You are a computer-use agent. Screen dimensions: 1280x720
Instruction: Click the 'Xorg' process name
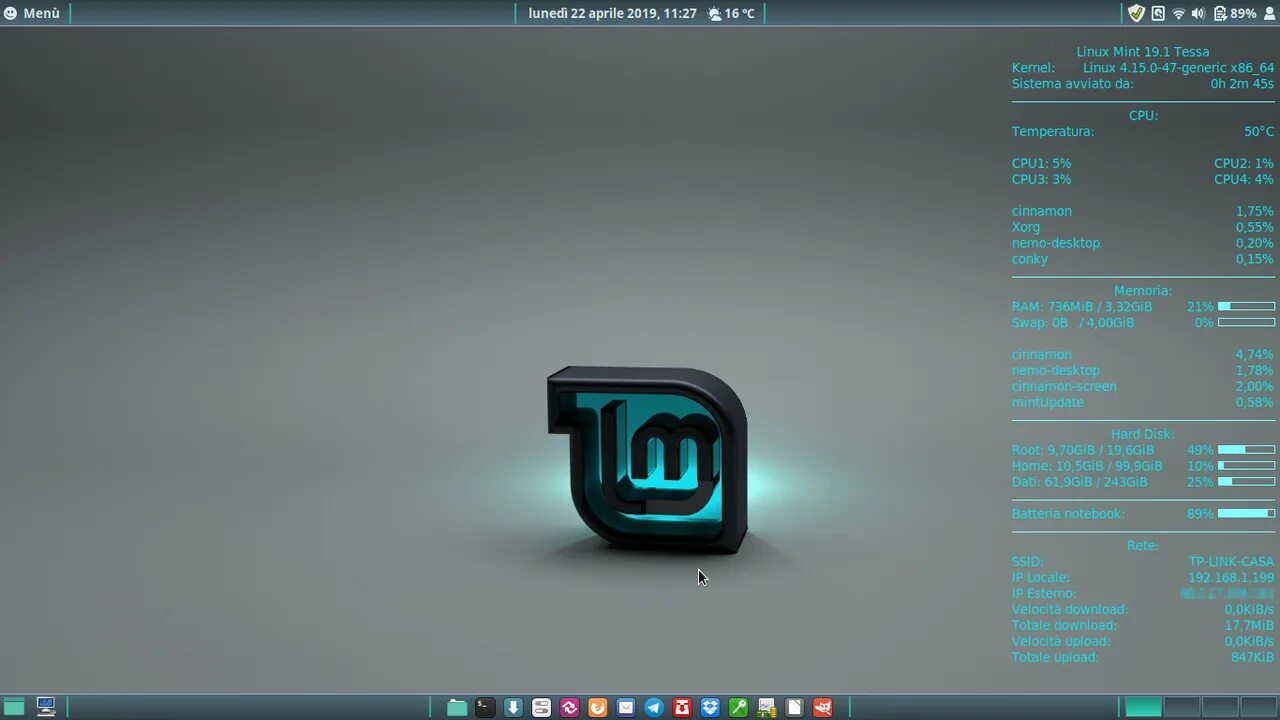1026,227
